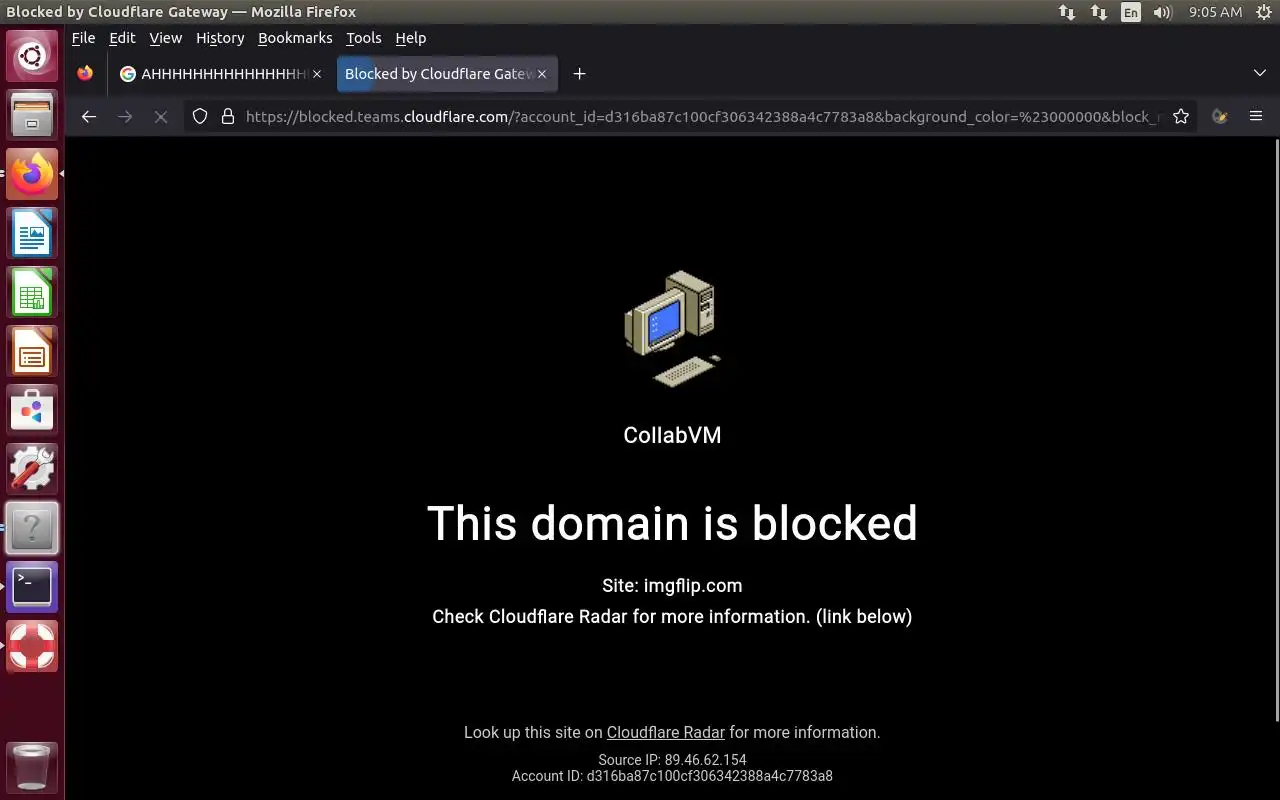Open a new tab with plus button

click(579, 74)
